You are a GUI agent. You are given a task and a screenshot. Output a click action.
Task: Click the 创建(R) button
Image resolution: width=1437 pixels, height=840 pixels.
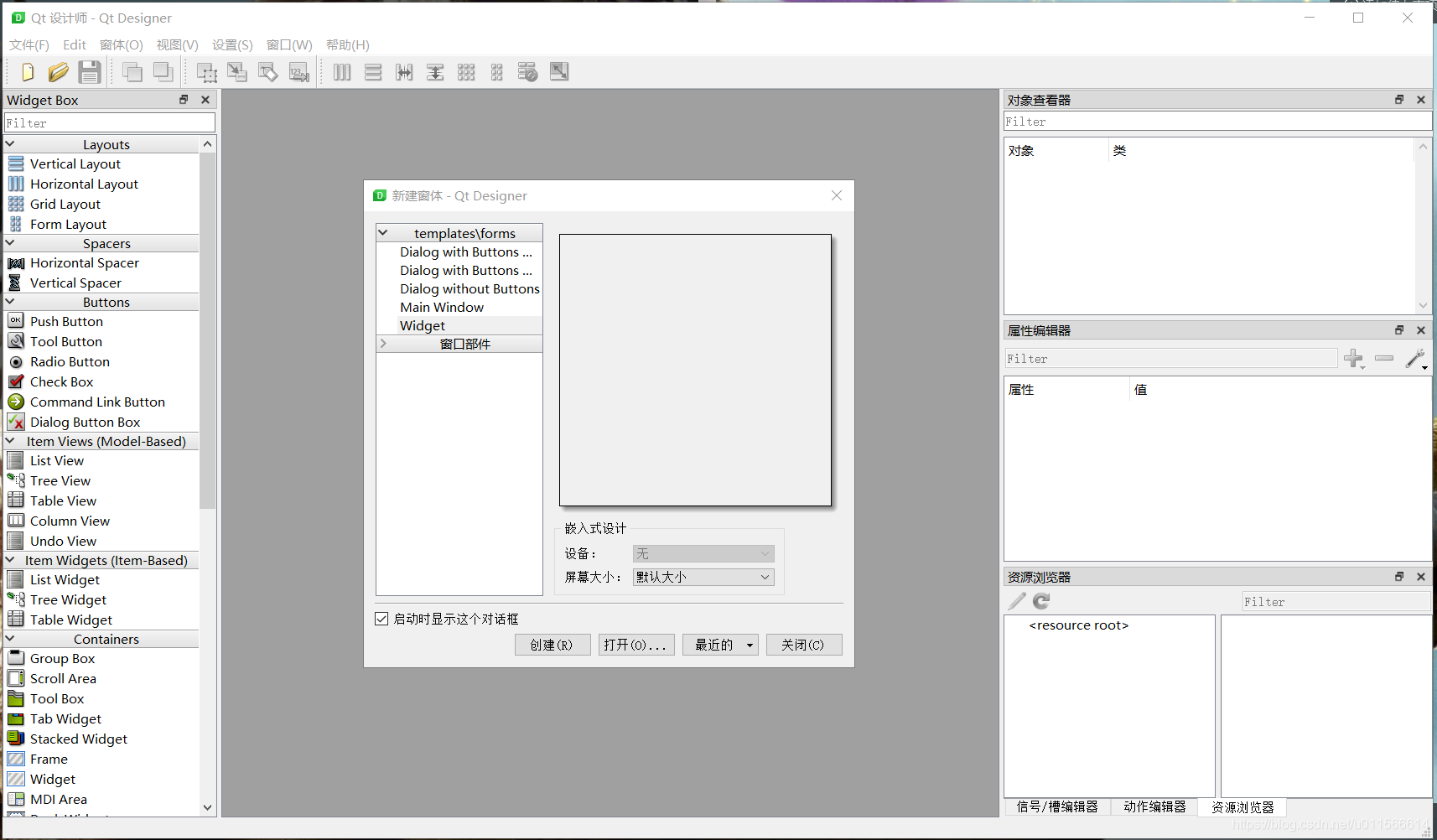[x=552, y=645]
